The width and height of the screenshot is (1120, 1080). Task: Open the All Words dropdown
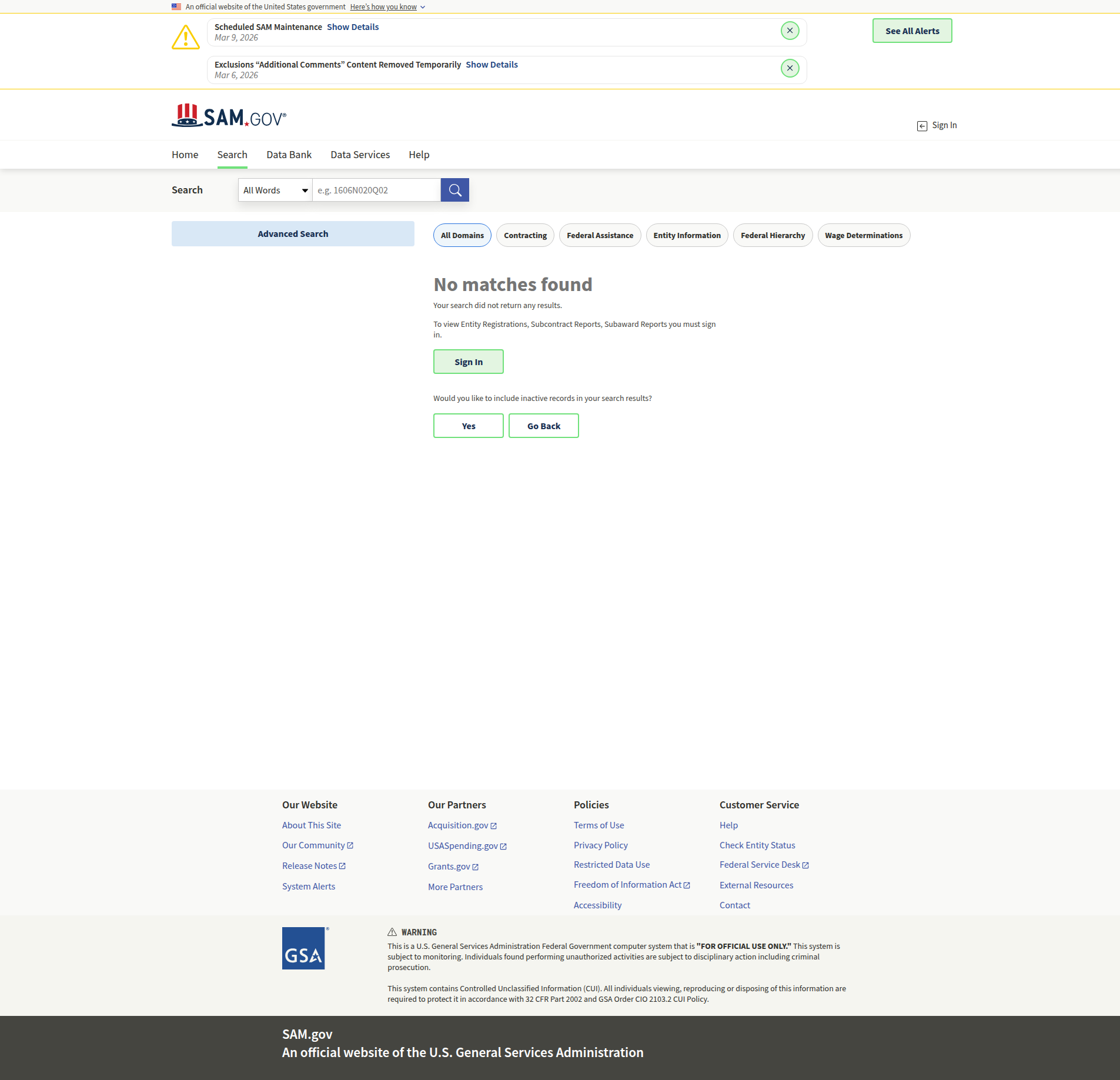click(275, 190)
